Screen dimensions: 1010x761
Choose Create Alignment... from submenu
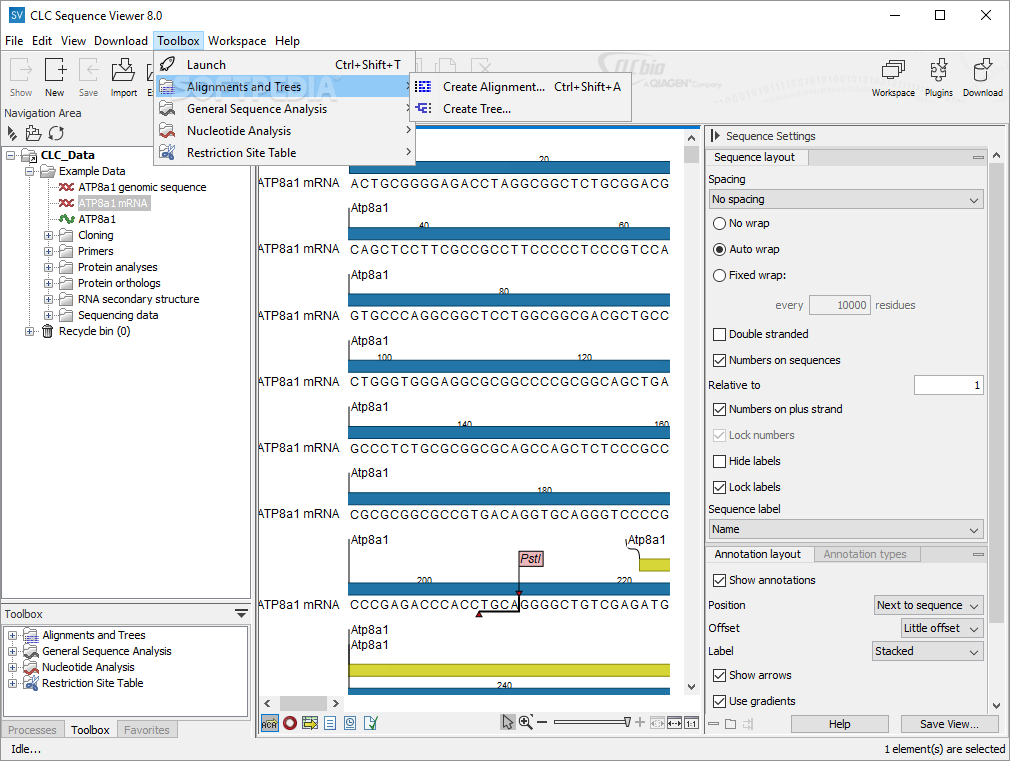click(520, 87)
